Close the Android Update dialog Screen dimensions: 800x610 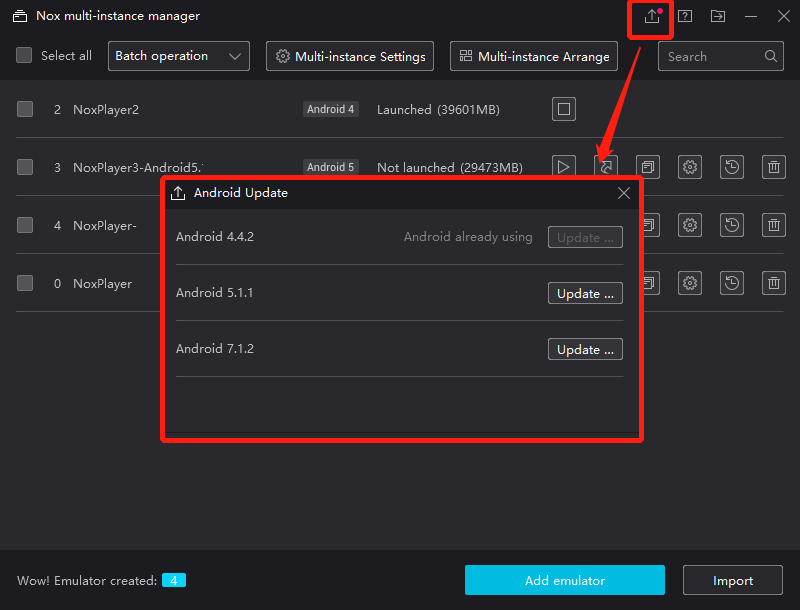623,193
